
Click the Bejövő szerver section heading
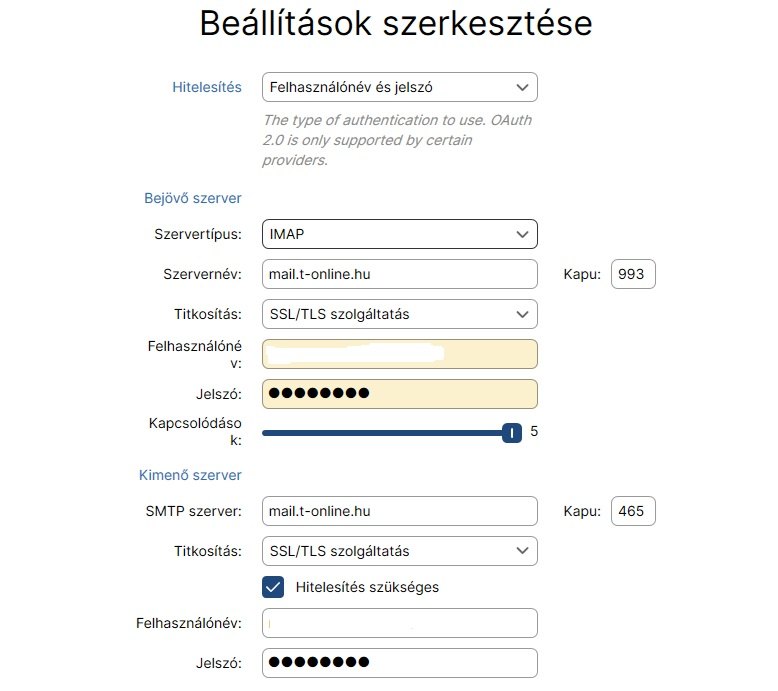193,198
